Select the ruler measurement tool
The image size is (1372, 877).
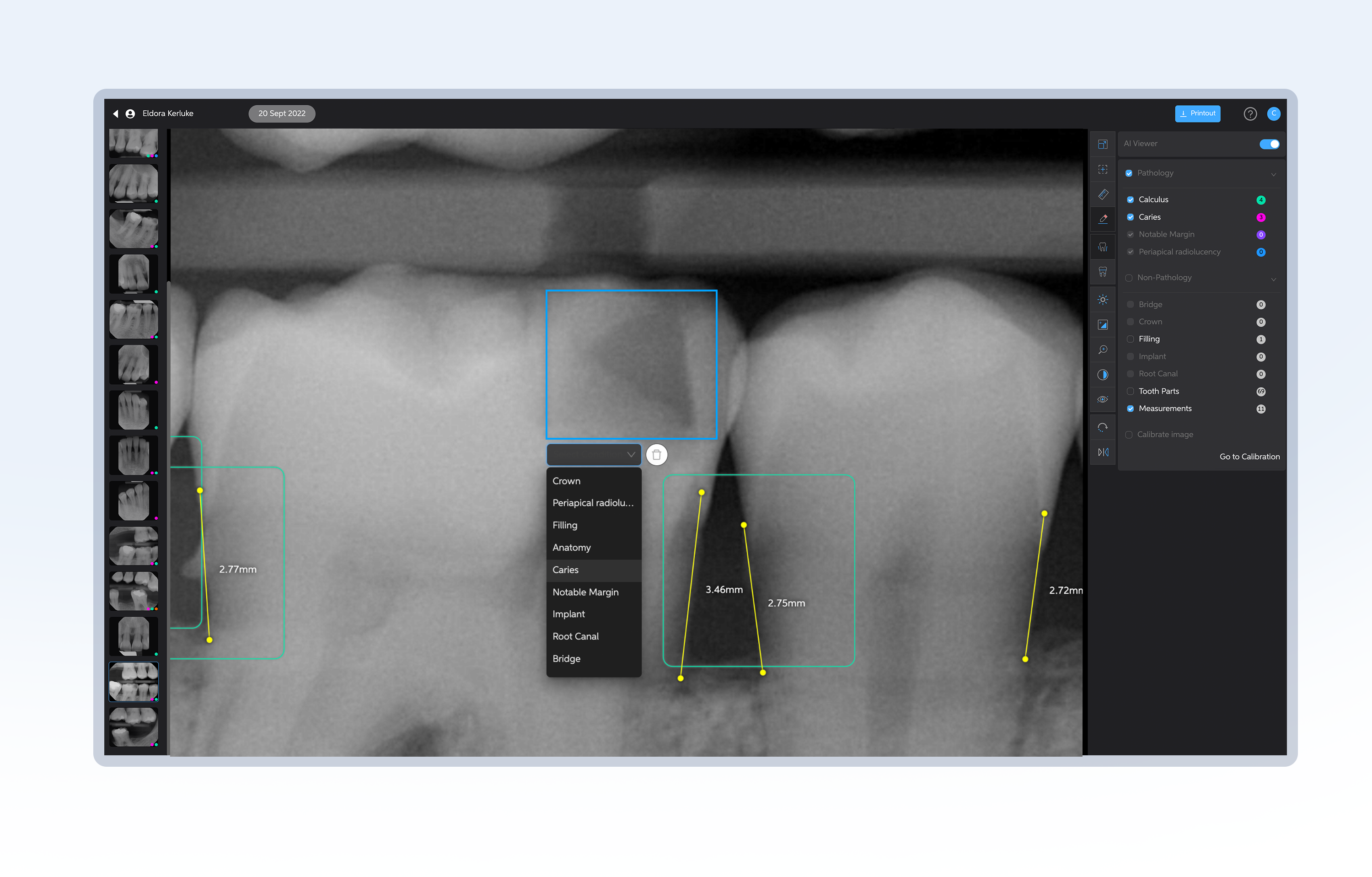(1103, 194)
